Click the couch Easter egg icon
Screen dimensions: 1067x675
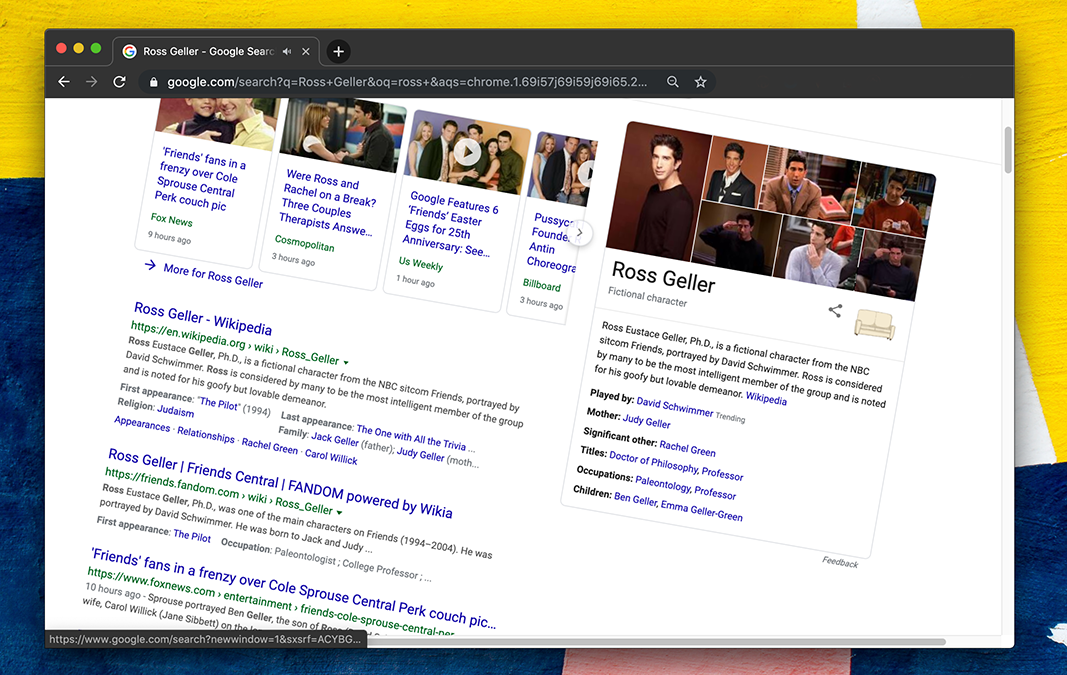[874, 324]
